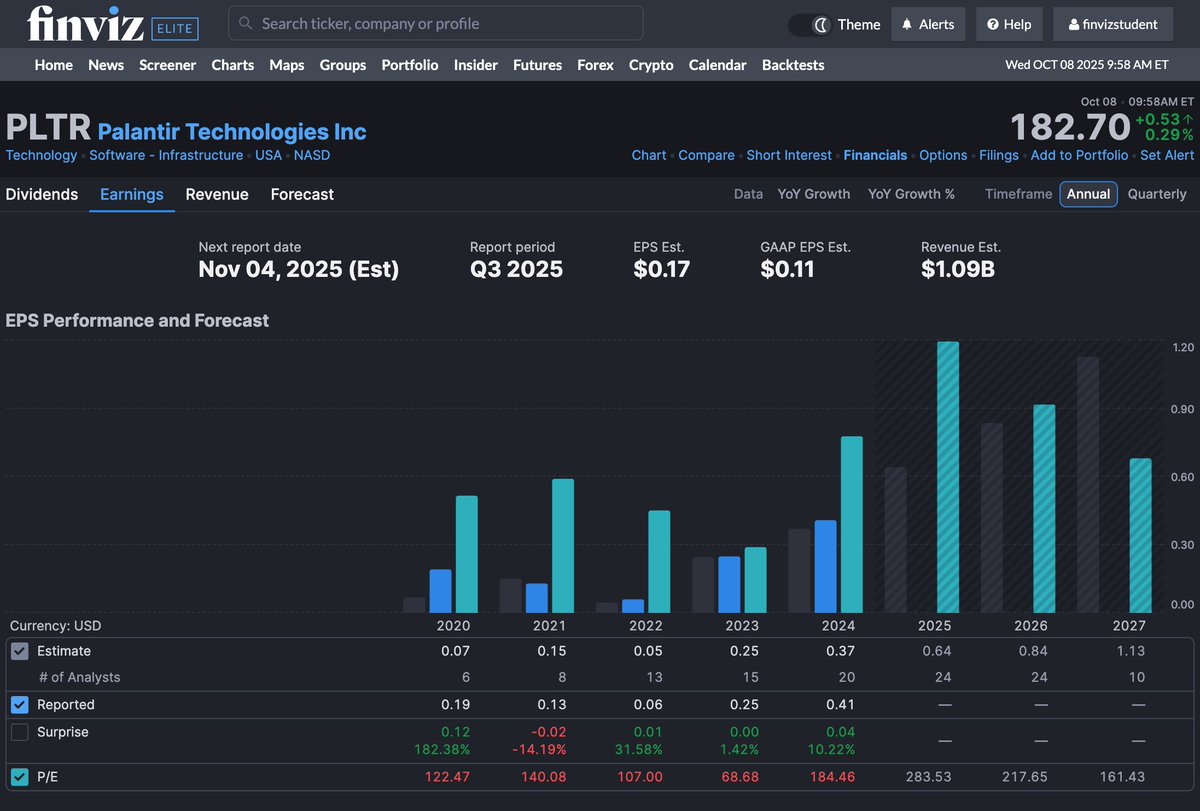Select YoY Growth data view
The image size is (1200, 811).
pos(814,194)
